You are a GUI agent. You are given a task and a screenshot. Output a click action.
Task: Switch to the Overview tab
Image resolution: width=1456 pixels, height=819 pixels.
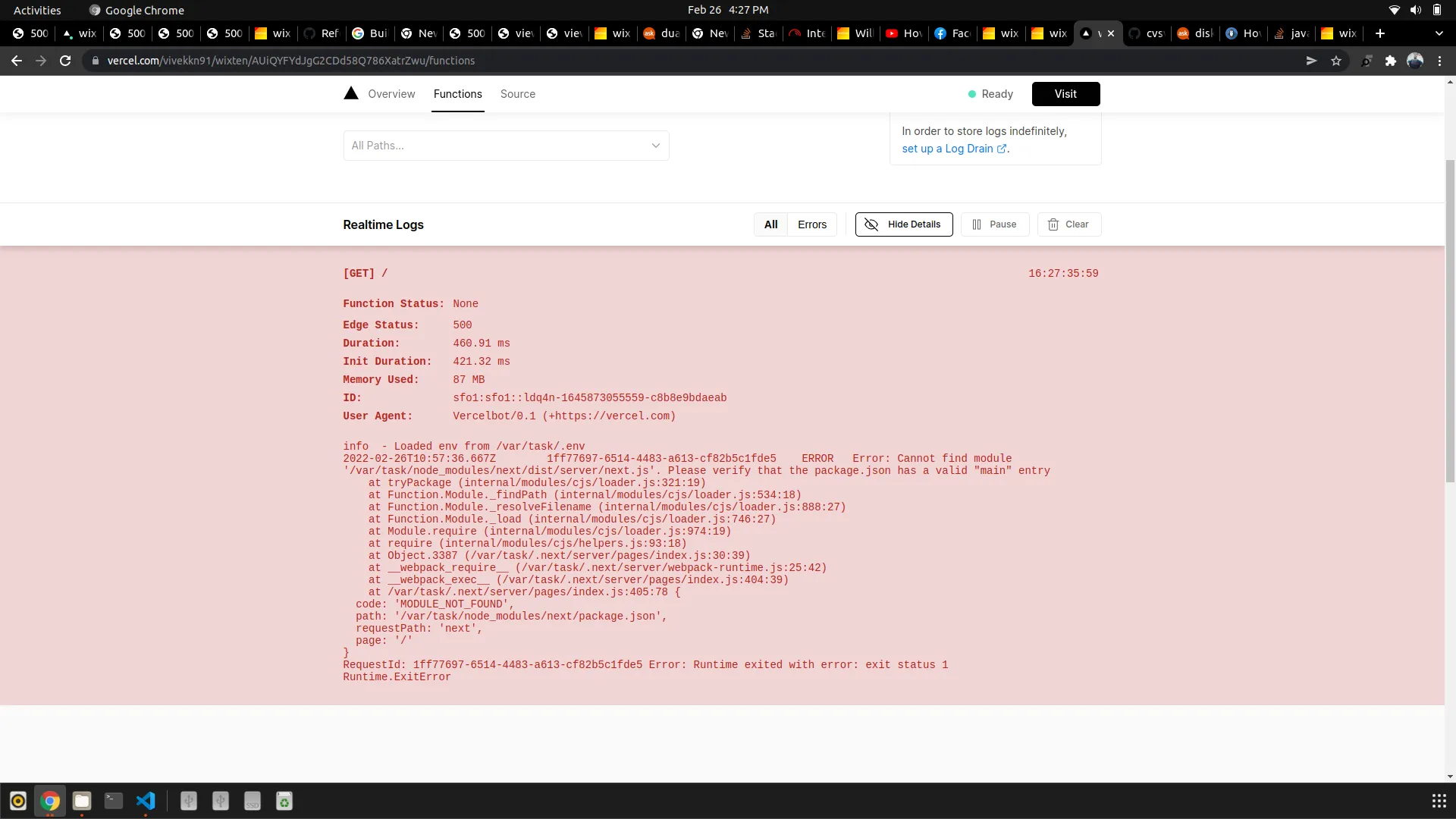tap(391, 94)
